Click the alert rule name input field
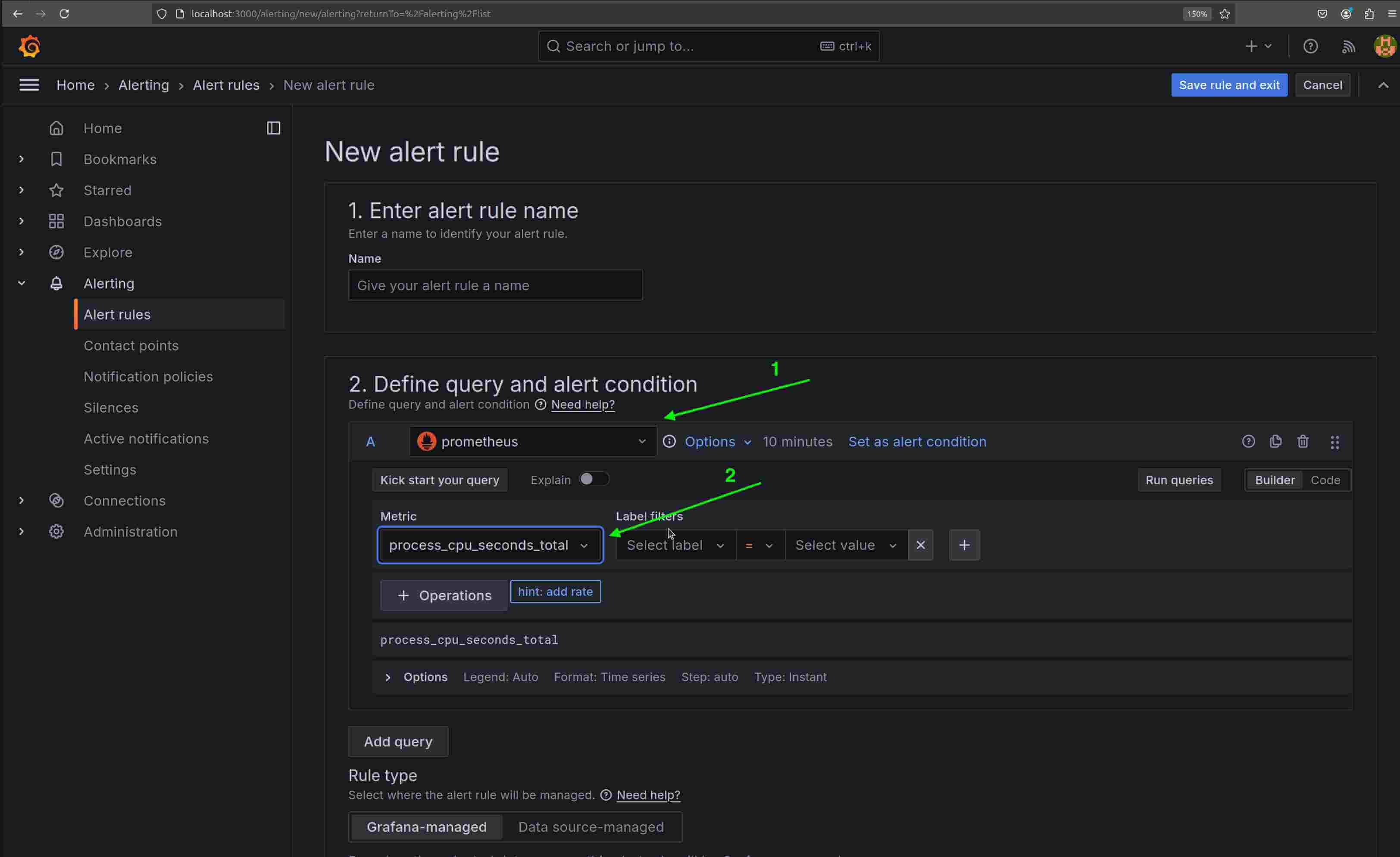 click(x=495, y=285)
